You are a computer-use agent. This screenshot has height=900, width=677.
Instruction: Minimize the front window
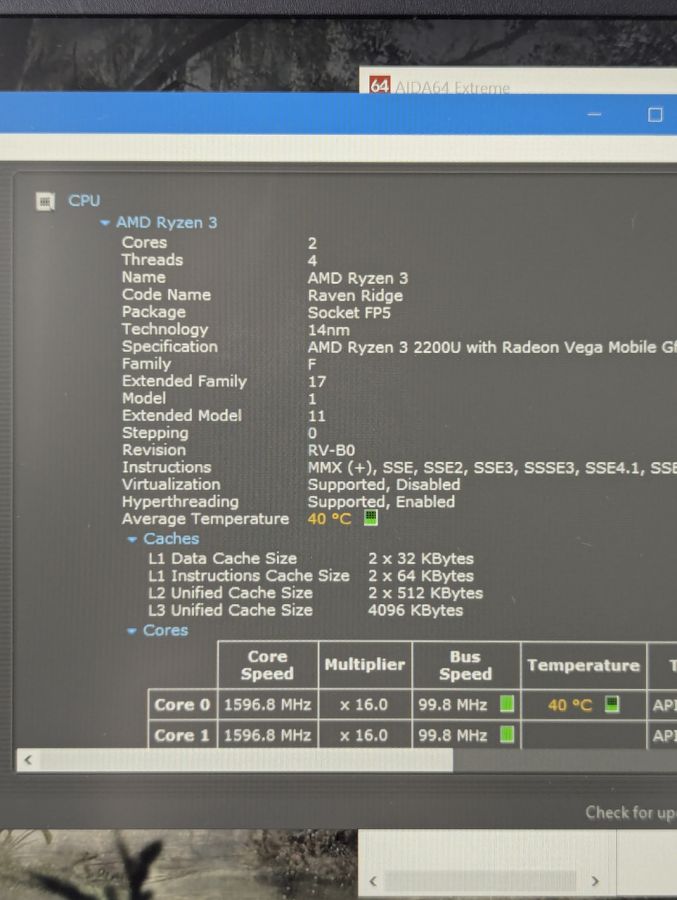click(x=594, y=115)
